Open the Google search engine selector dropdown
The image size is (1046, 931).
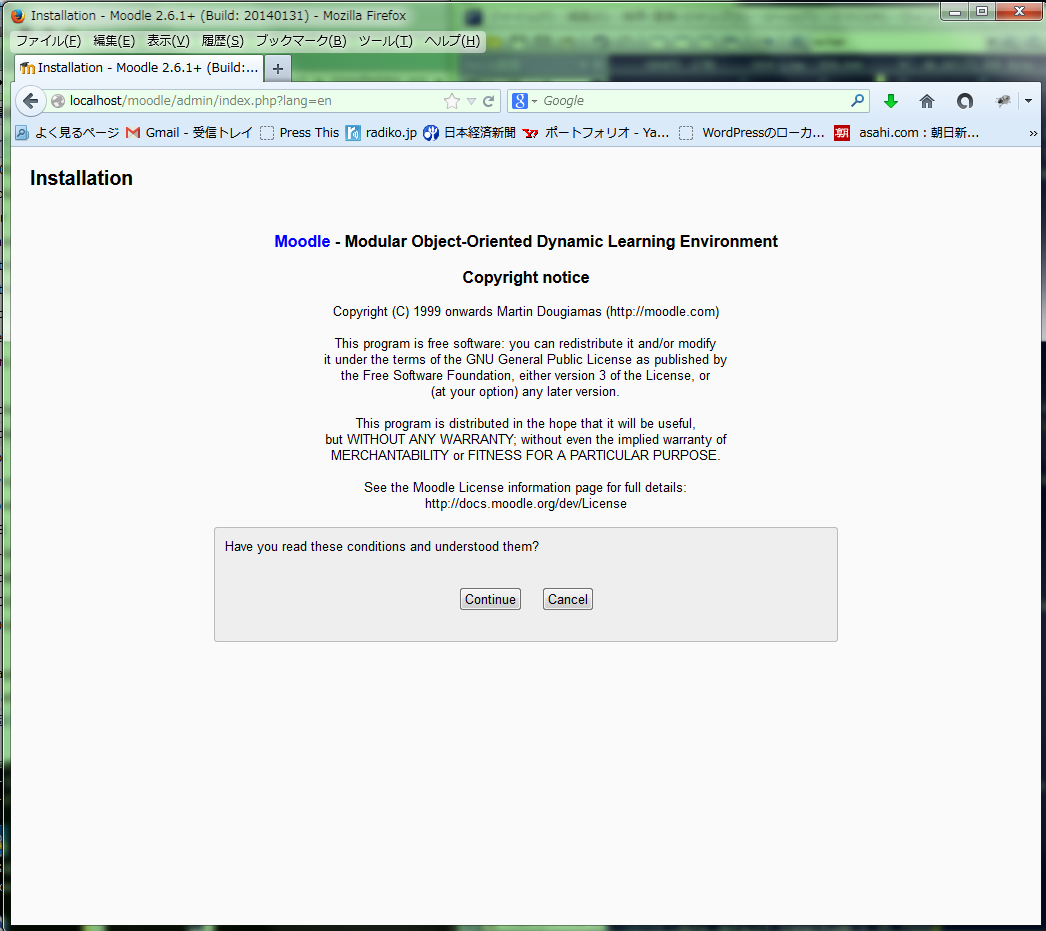pyautogui.click(x=525, y=101)
